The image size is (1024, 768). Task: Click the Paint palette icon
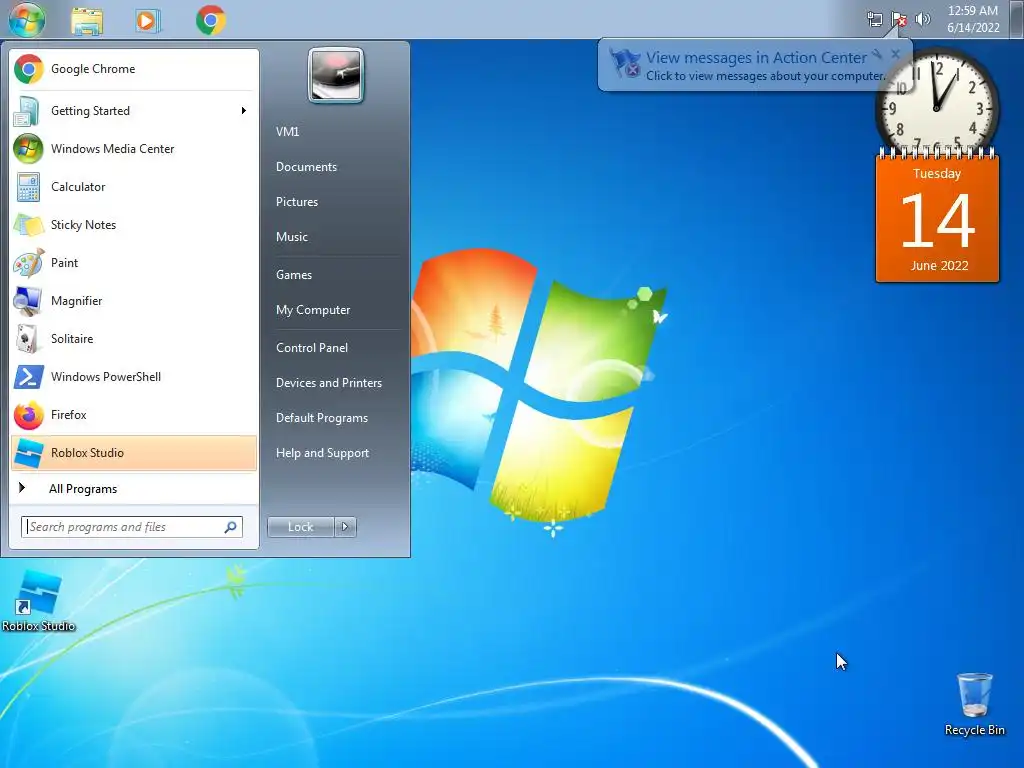(29, 263)
